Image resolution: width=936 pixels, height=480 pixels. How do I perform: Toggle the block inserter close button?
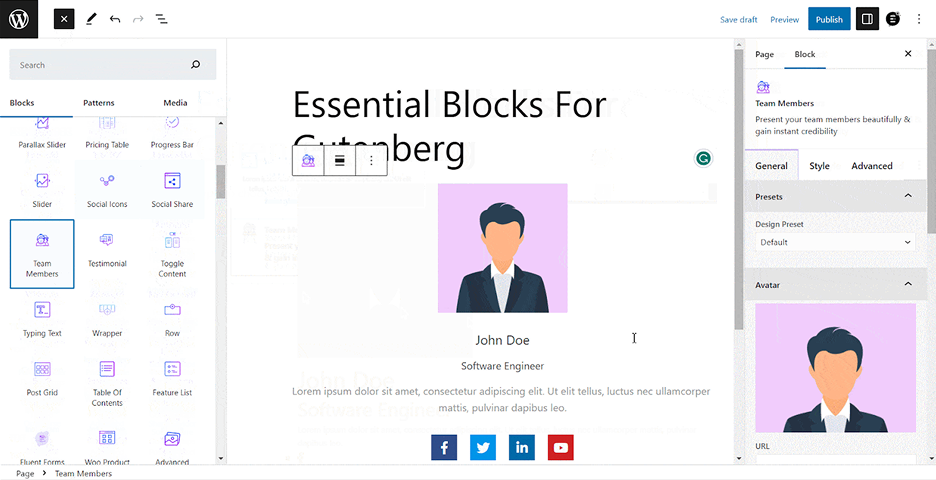pos(64,19)
